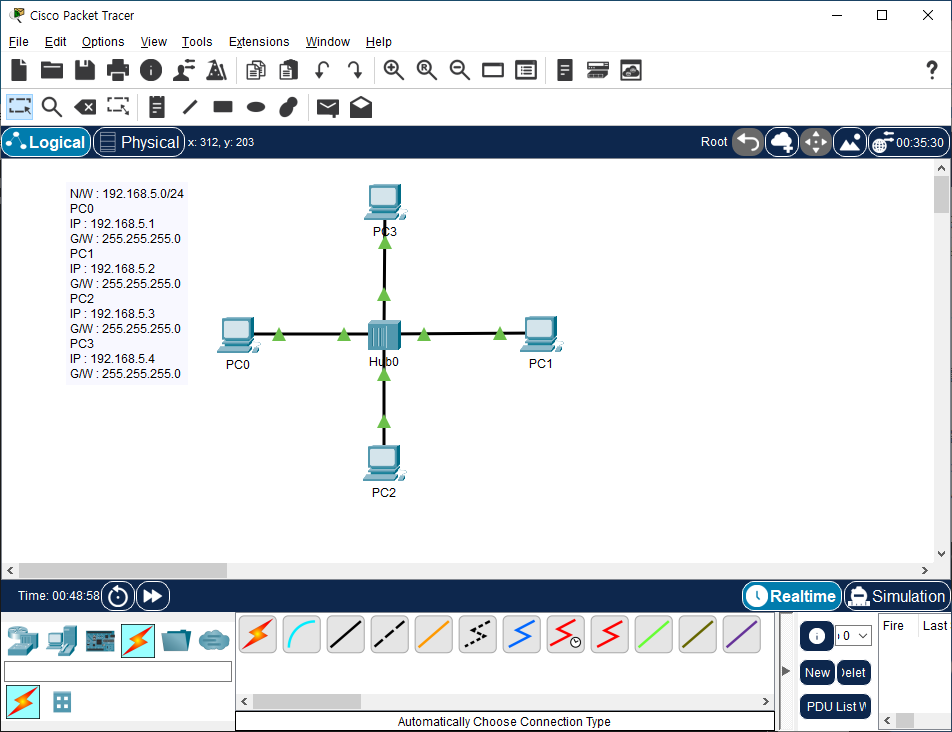Click Fast Forward Time button
The width and height of the screenshot is (952, 732).
153,596
